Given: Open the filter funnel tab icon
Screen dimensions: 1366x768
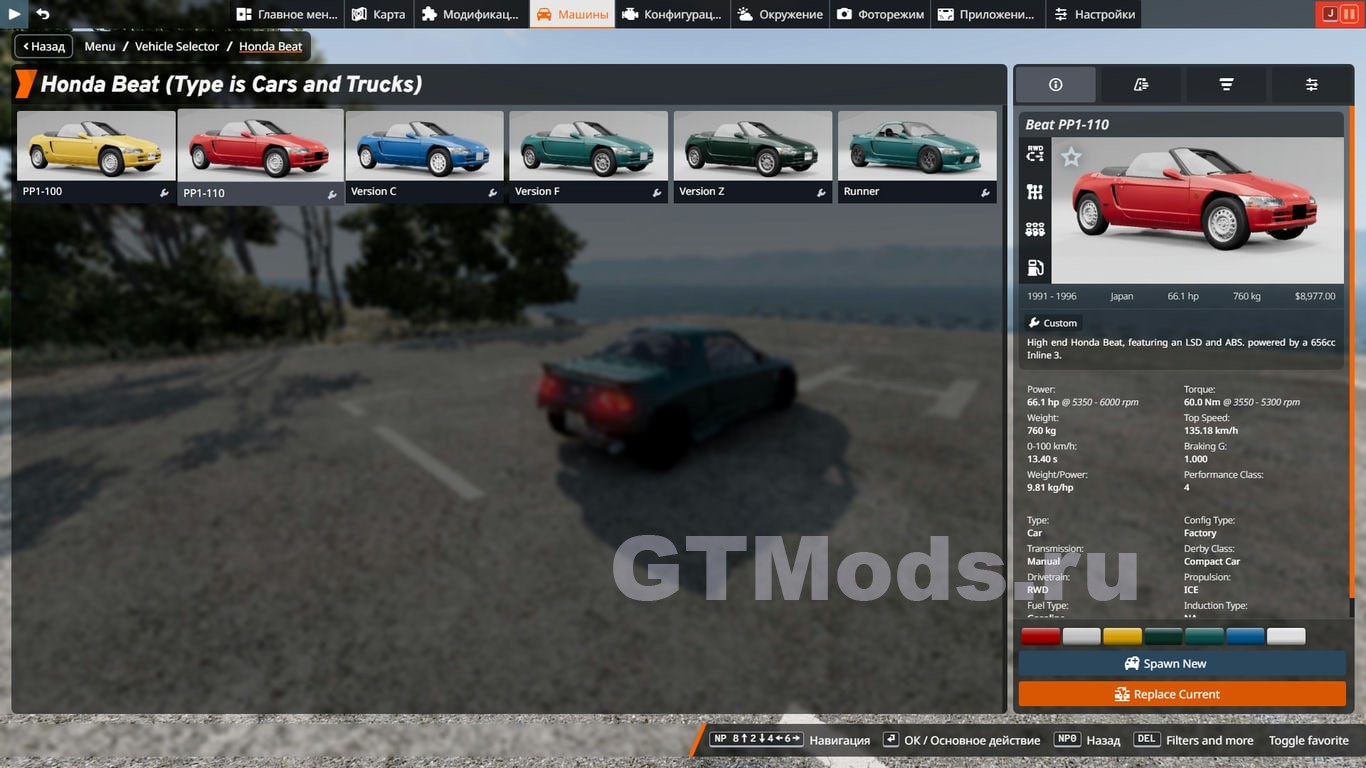Looking at the screenshot, I should coord(1226,85).
